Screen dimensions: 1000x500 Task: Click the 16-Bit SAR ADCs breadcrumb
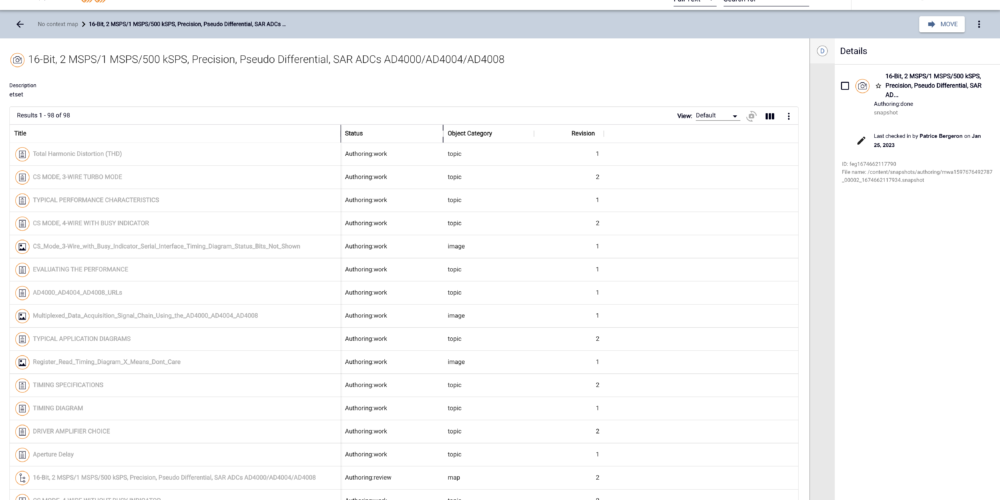pos(187,24)
